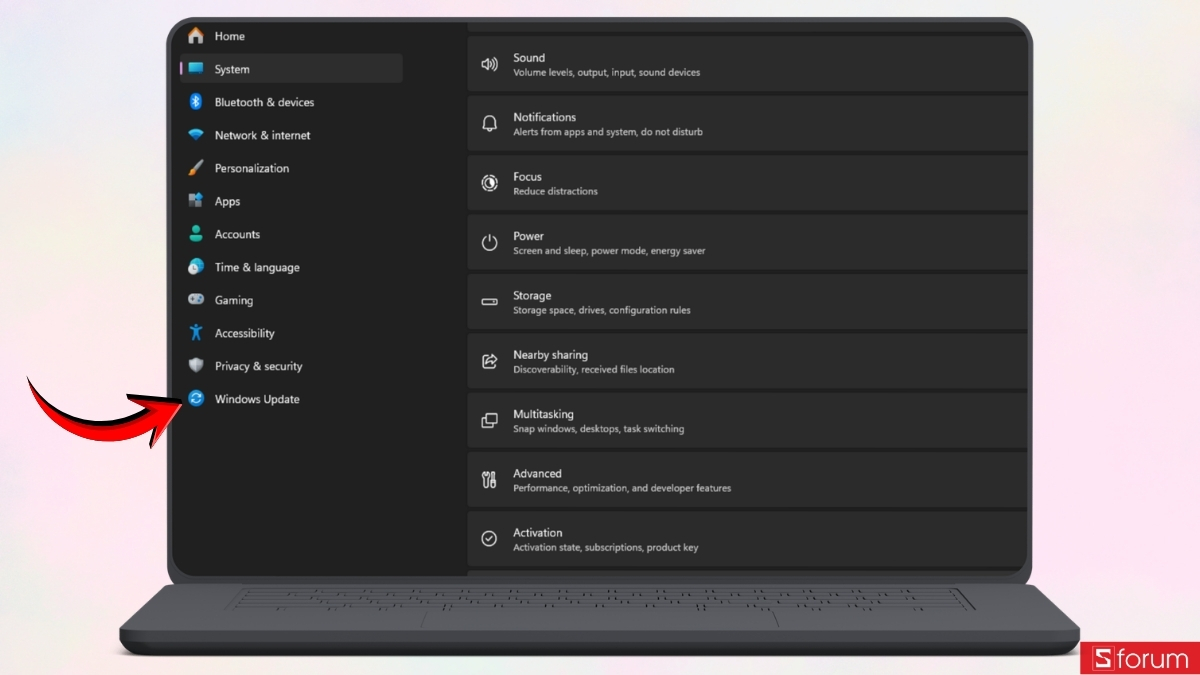Click the Time & language globe icon

pos(196,267)
